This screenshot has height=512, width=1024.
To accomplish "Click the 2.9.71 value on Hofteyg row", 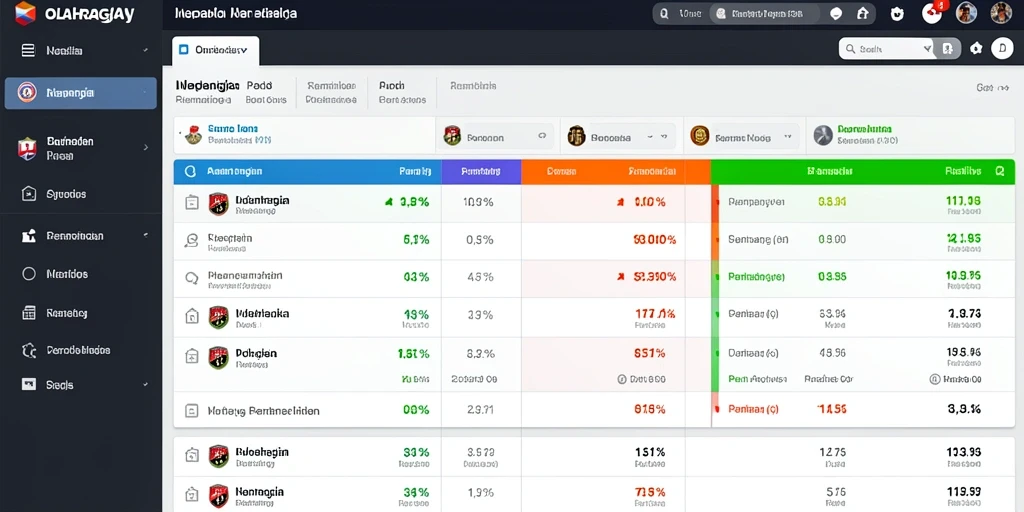I will coord(480,410).
